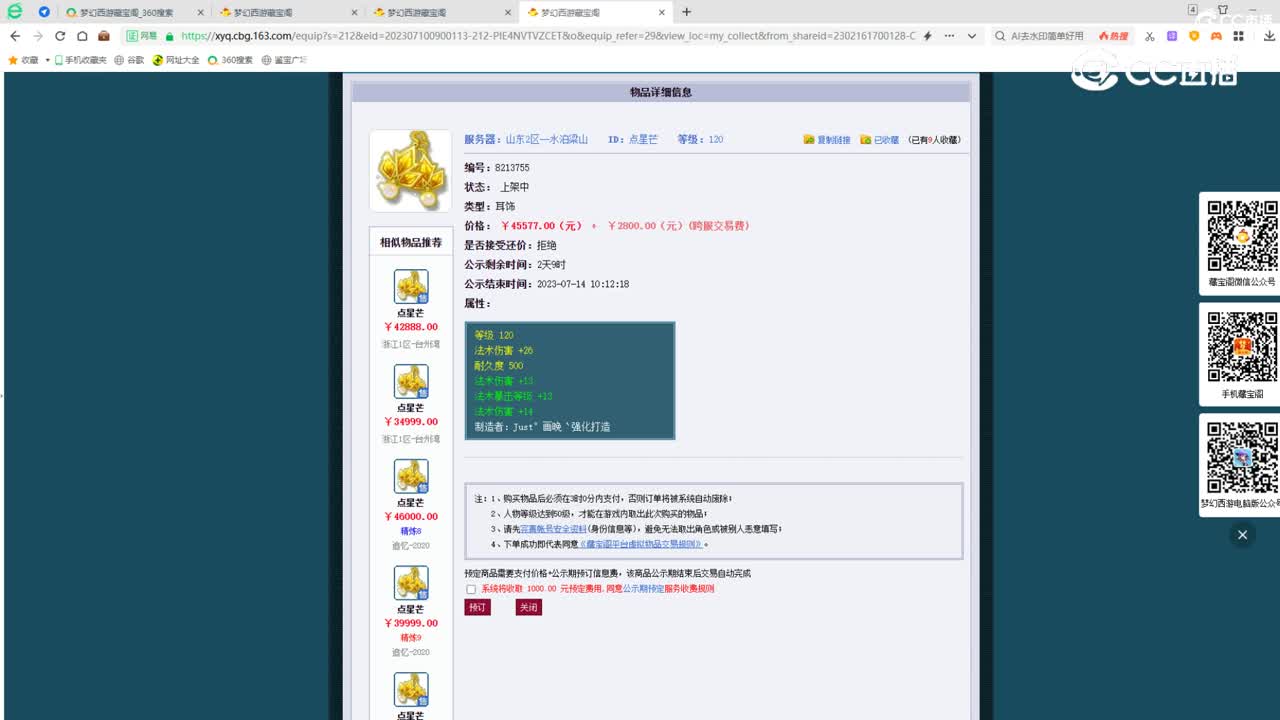1280x720 pixels.
Task: Open the 鉴宝广场 bookmark
Action: [x=284, y=60]
